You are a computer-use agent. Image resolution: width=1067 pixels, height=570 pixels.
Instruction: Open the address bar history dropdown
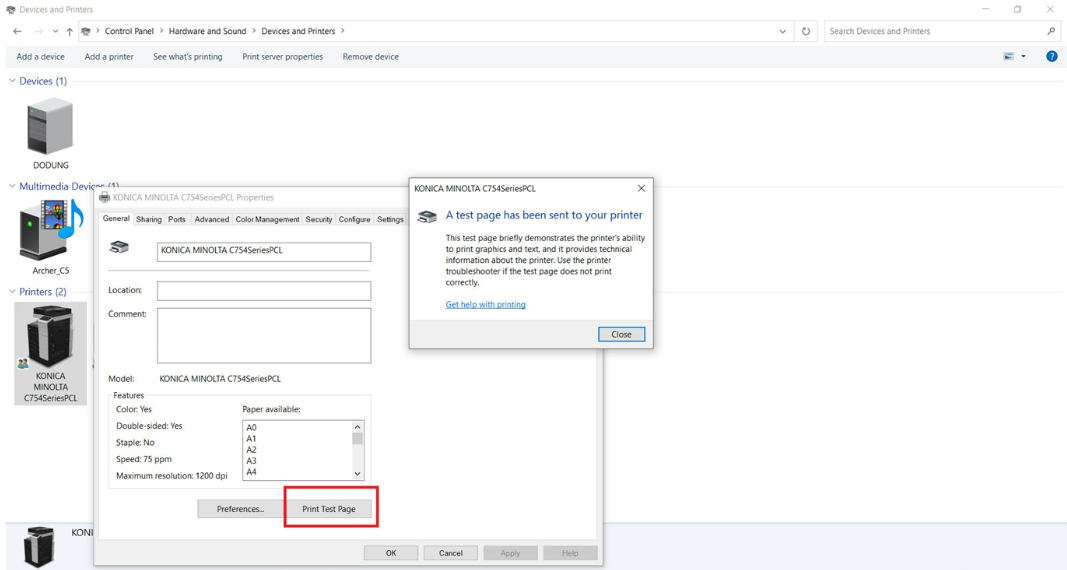(x=782, y=31)
